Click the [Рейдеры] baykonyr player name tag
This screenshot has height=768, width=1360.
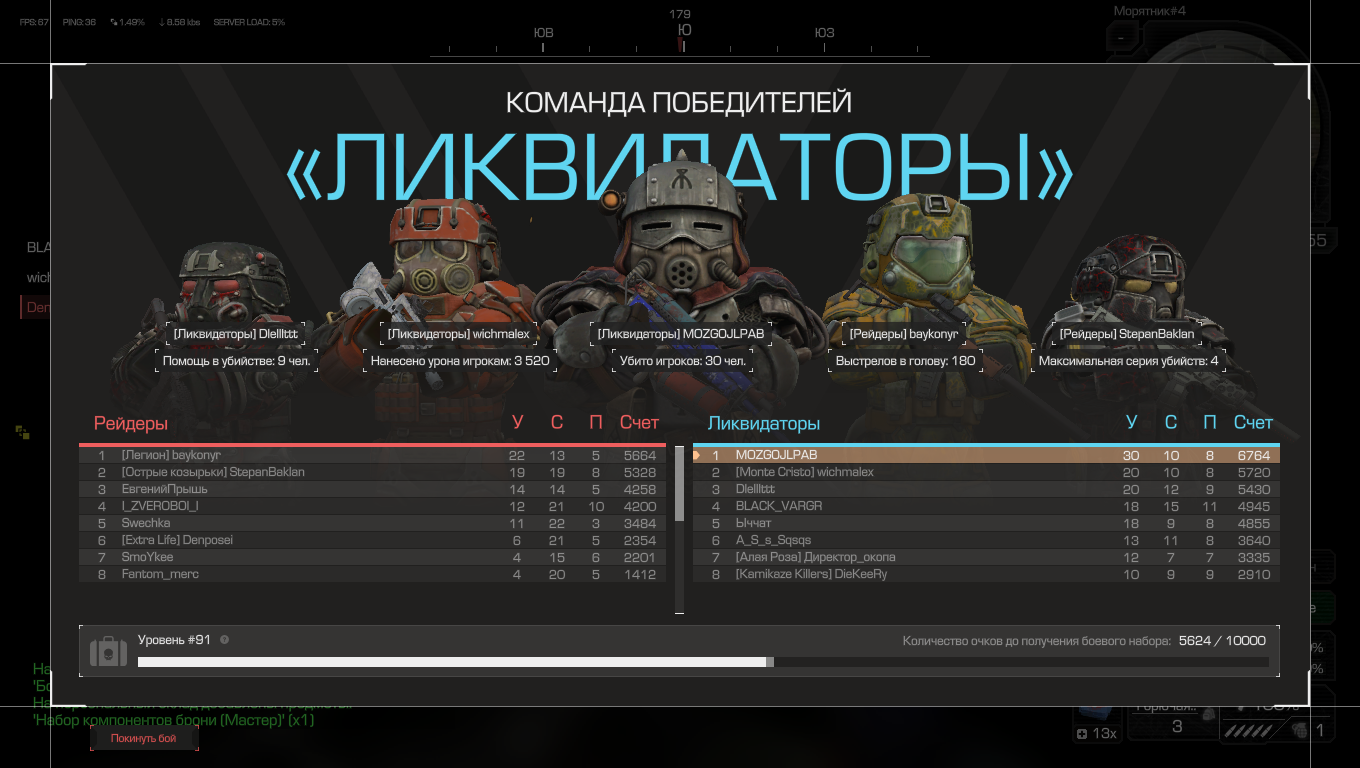(903, 333)
